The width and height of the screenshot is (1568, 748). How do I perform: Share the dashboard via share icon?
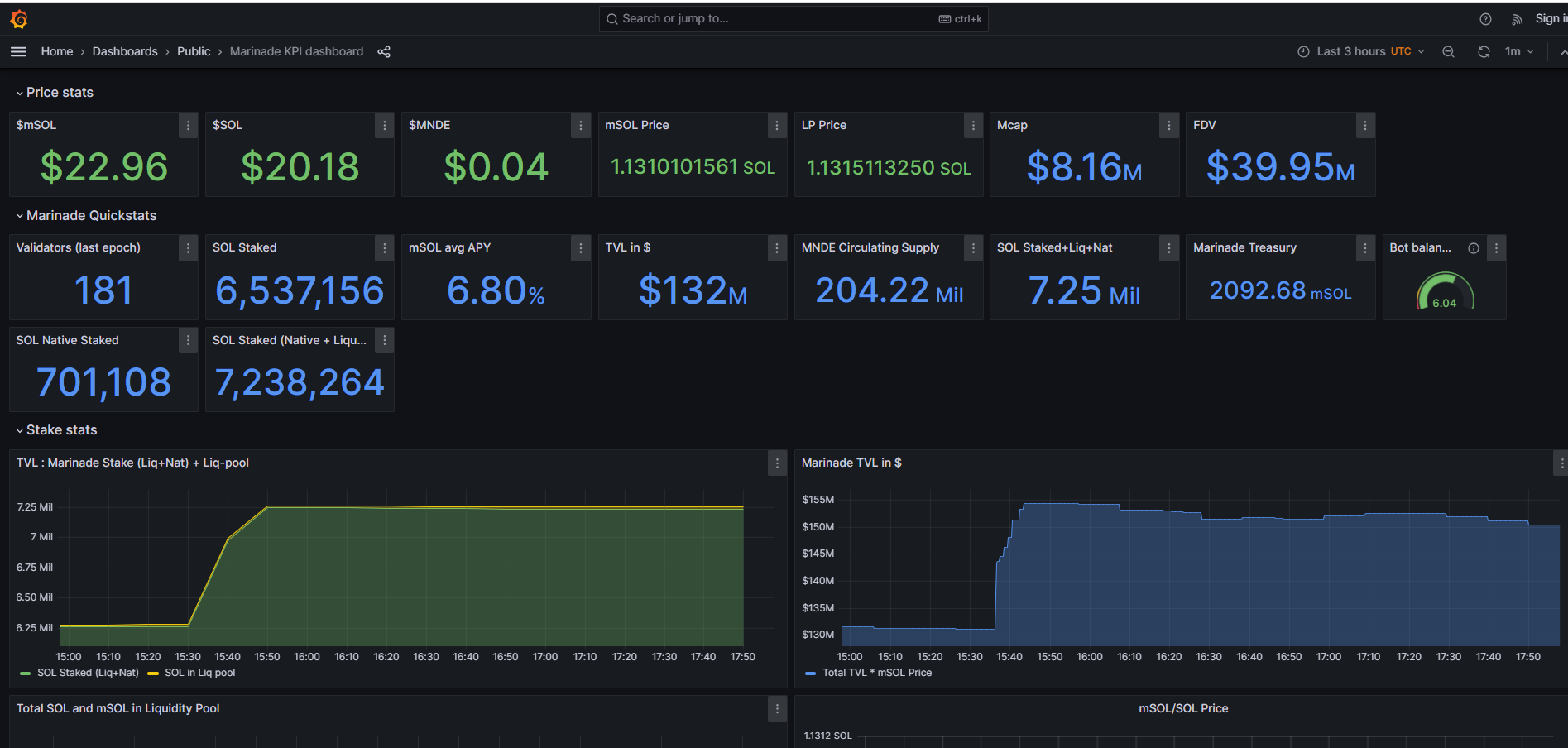(384, 51)
